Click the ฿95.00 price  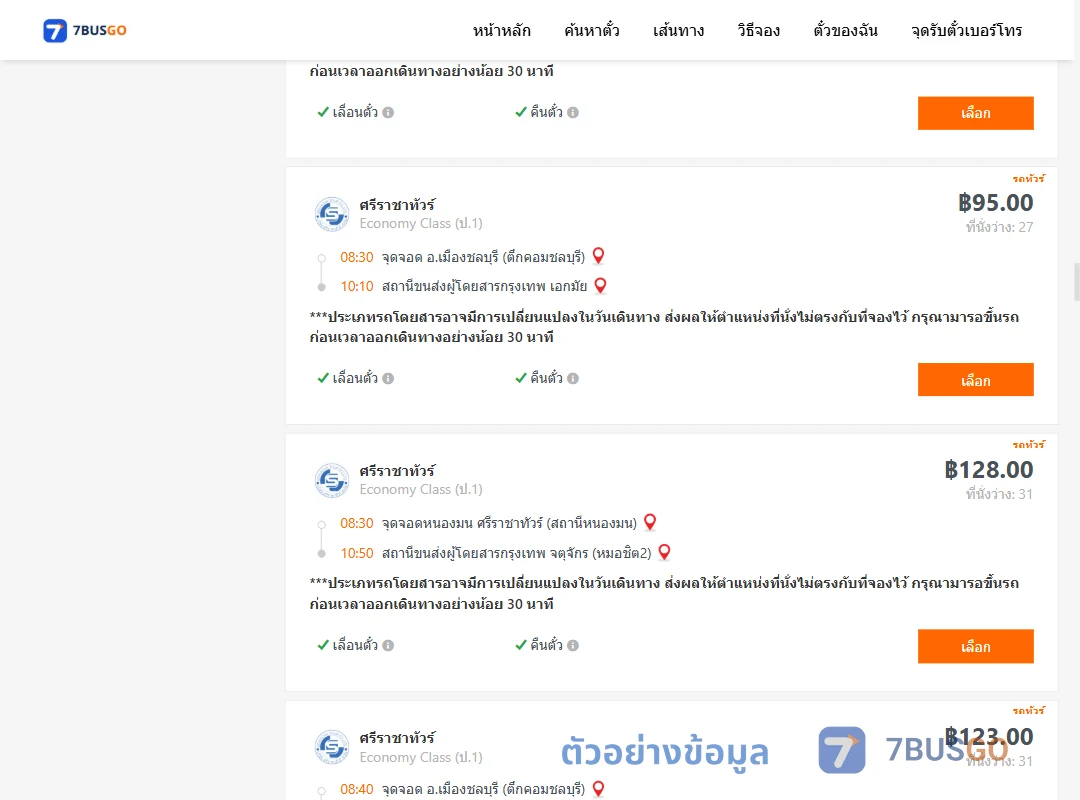click(995, 203)
